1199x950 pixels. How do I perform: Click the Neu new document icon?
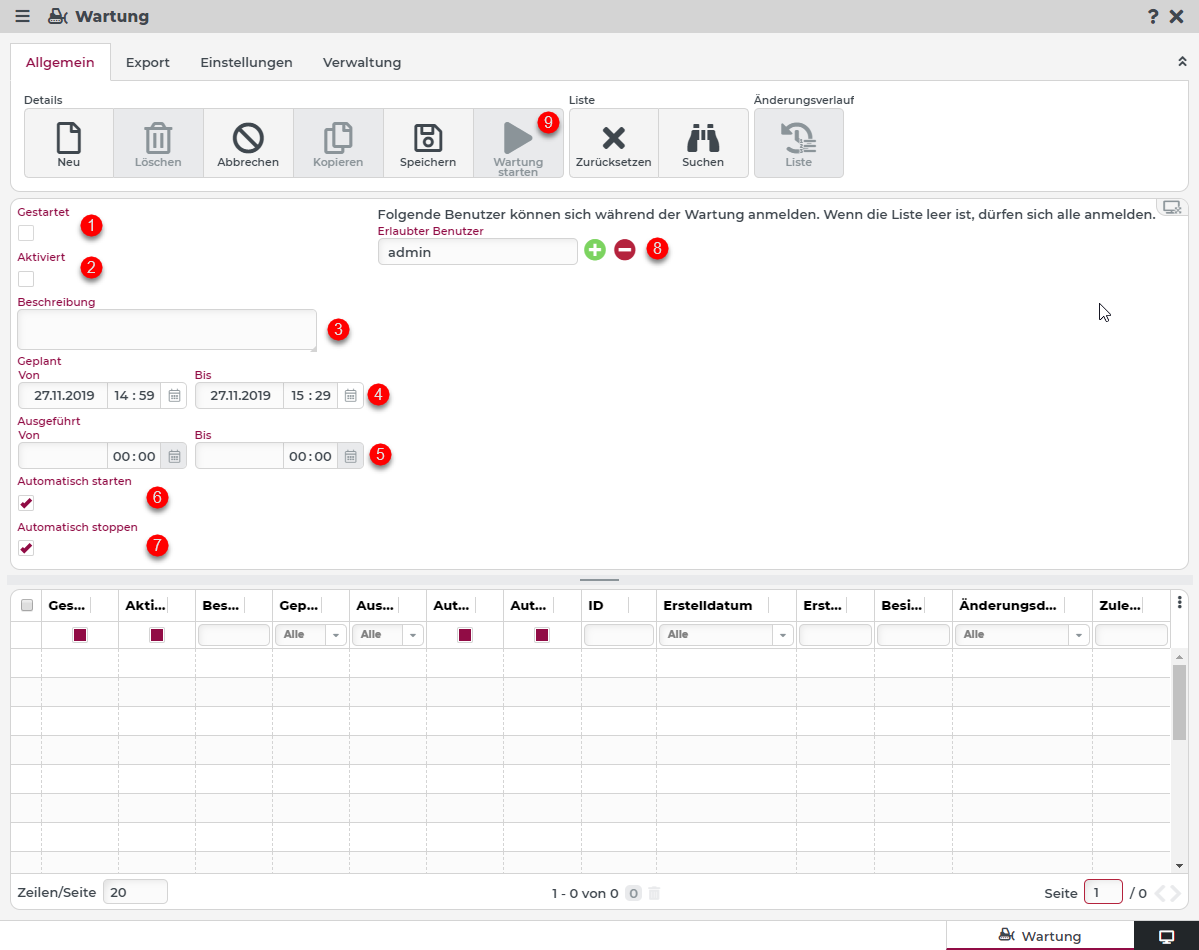click(68, 138)
